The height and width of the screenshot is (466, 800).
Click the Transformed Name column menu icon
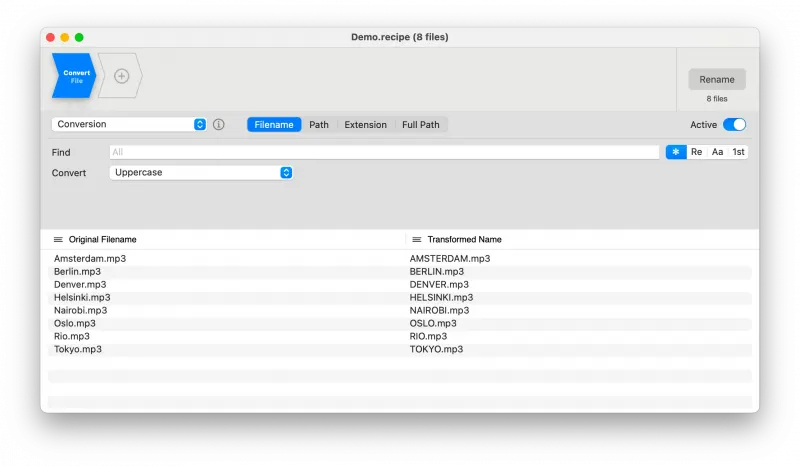coord(417,239)
